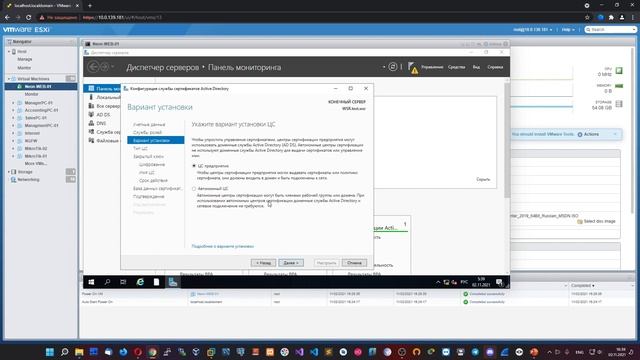The image size is (640, 360).
Task: Expand the Storage tree node
Action: click(x=9, y=172)
